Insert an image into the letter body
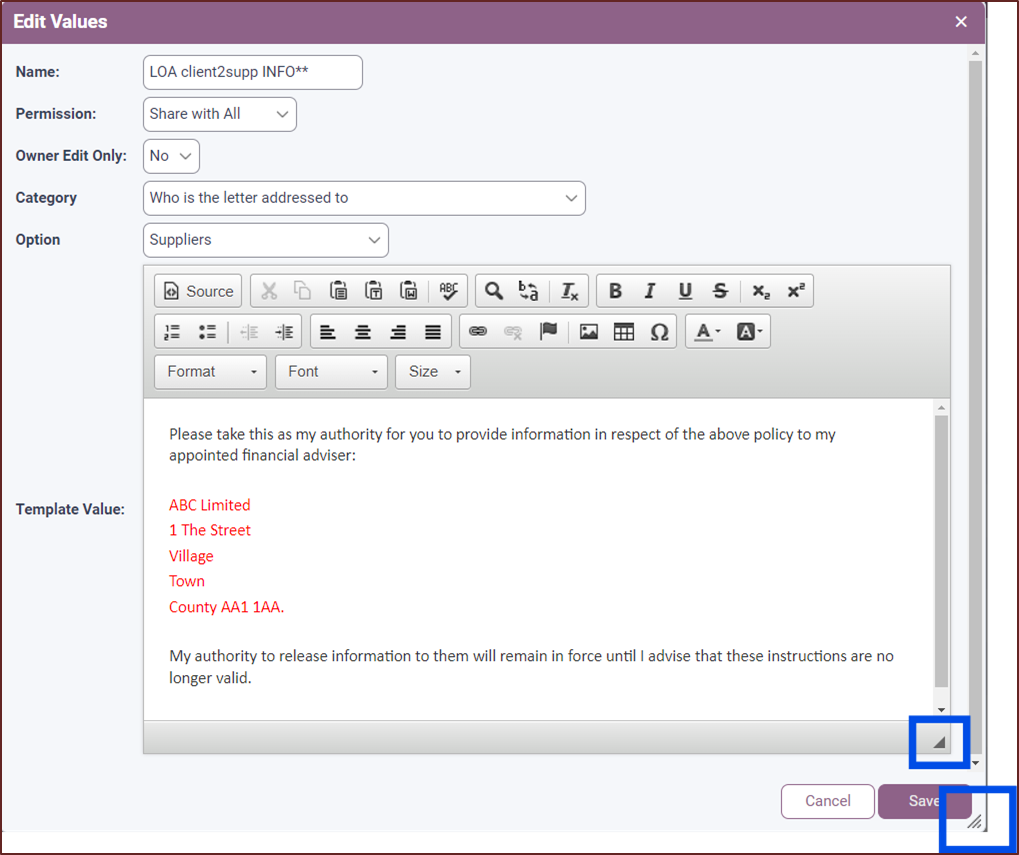 click(x=588, y=331)
